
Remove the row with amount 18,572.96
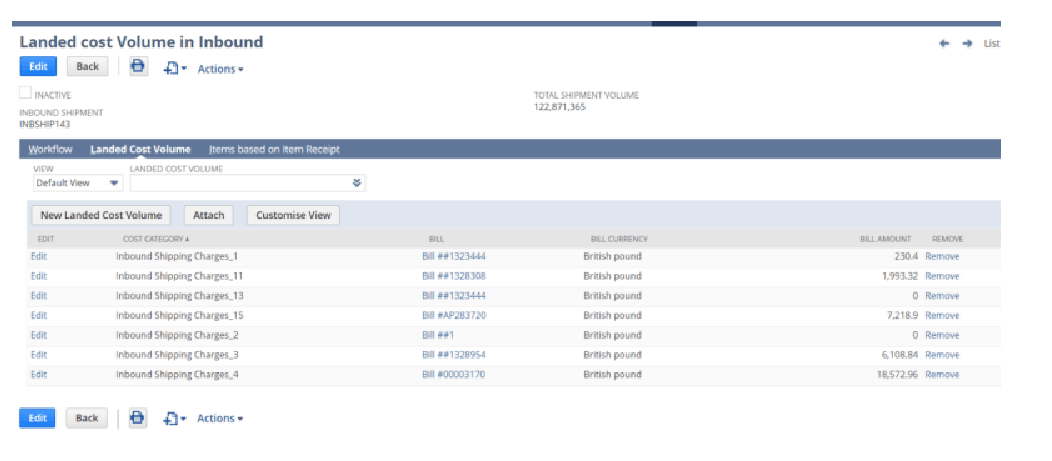(942, 374)
